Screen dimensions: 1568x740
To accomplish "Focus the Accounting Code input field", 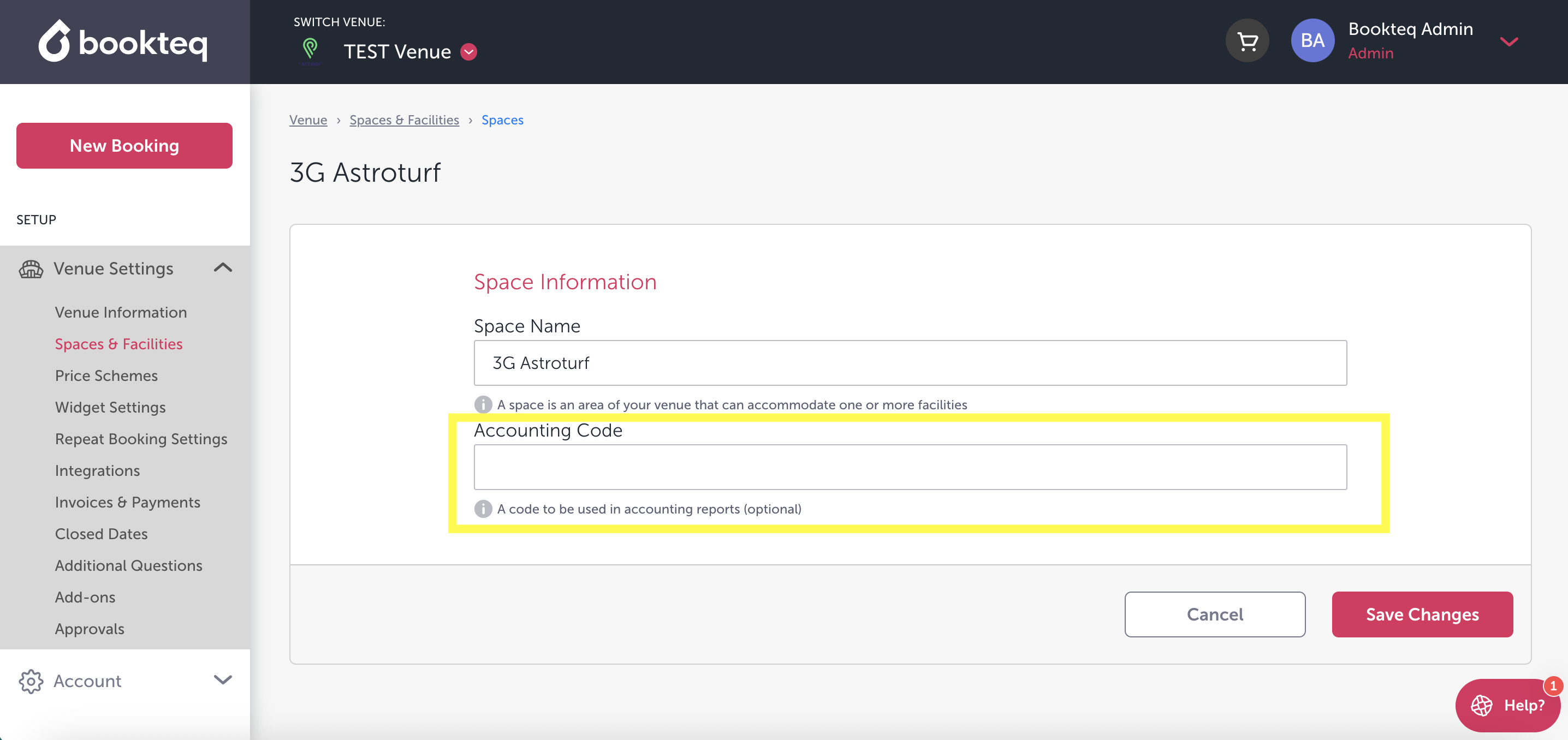I will pyautogui.click(x=910, y=467).
